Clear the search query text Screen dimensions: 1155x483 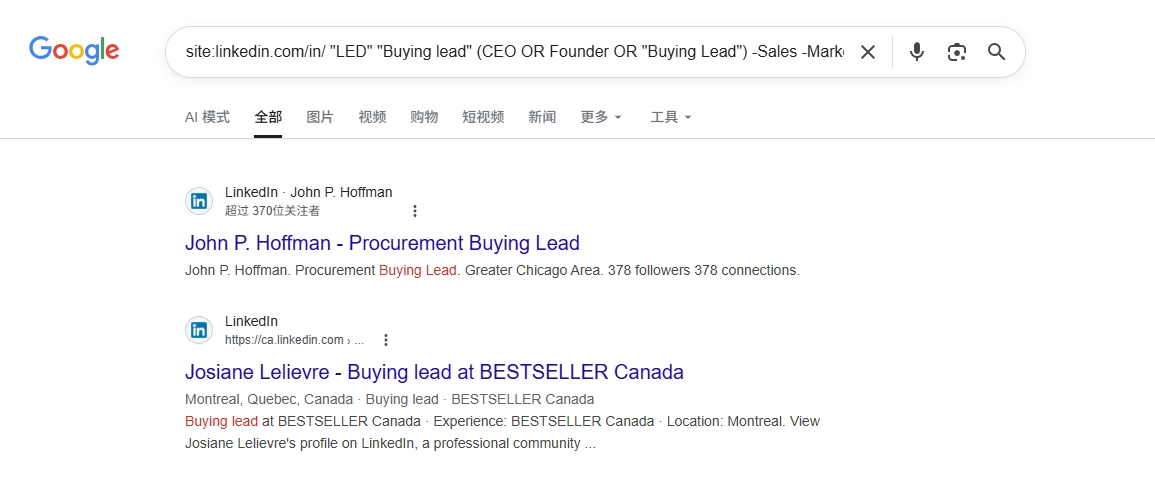pos(868,52)
